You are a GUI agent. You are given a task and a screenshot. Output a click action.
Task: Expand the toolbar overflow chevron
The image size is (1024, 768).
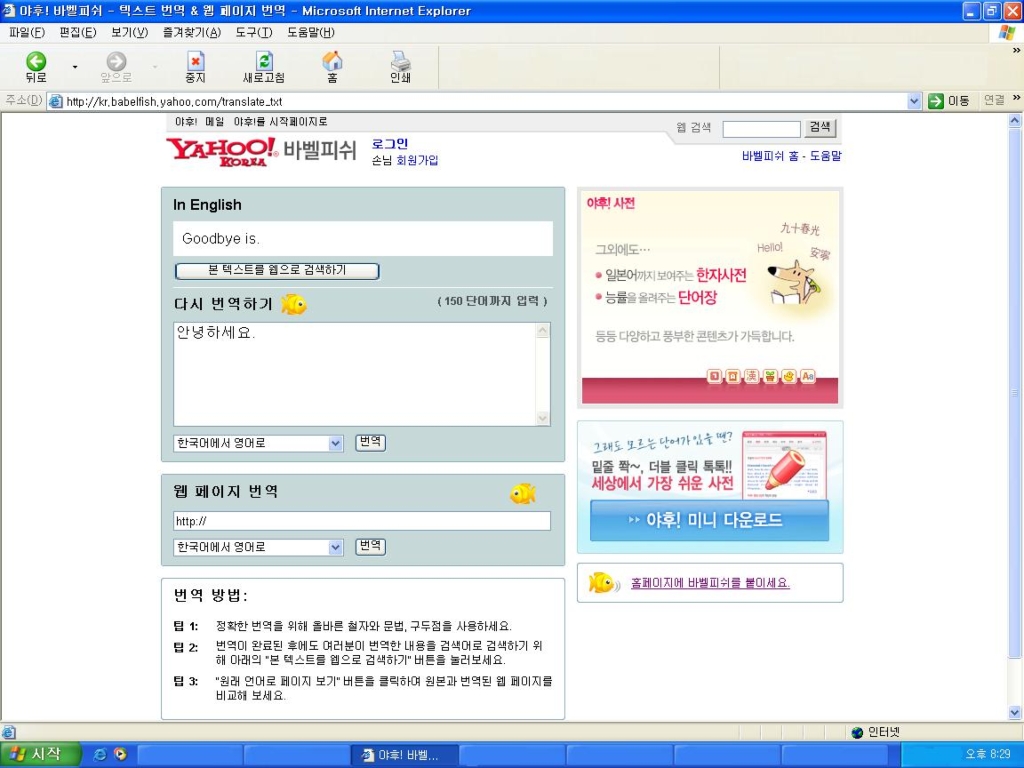[x=1016, y=50]
